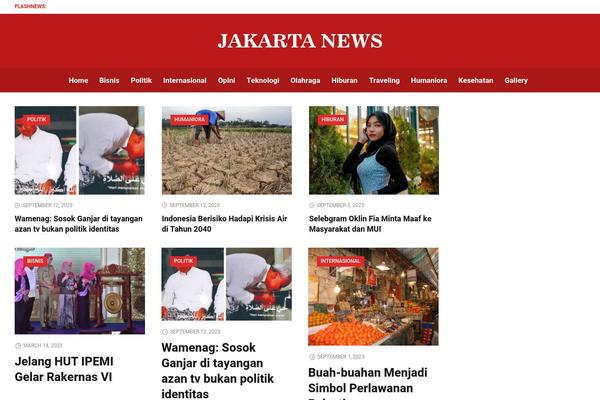Go to the Kesehatan section
Screen dimensions: 600x400
click(476, 80)
